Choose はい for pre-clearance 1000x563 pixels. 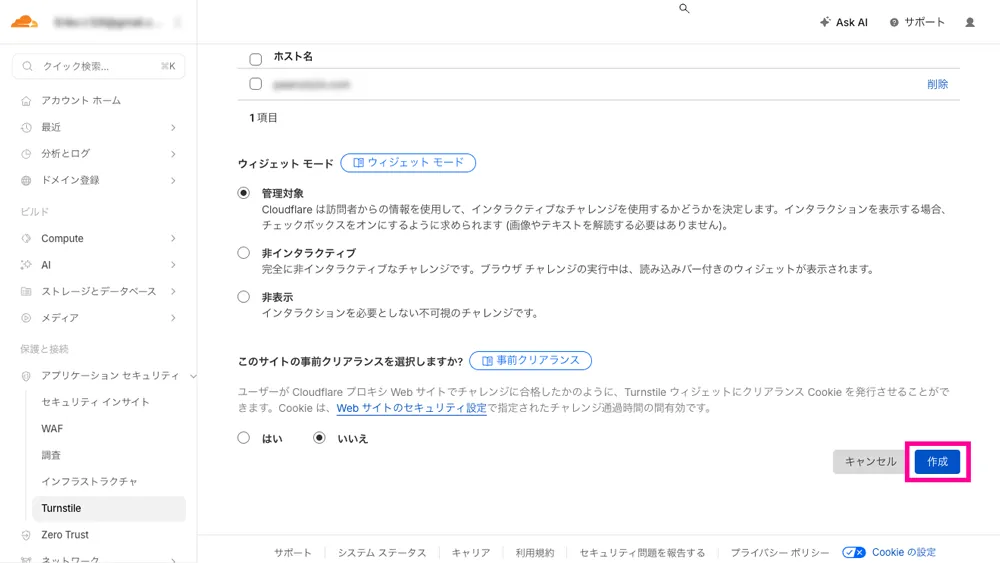[x=244, y=437]
